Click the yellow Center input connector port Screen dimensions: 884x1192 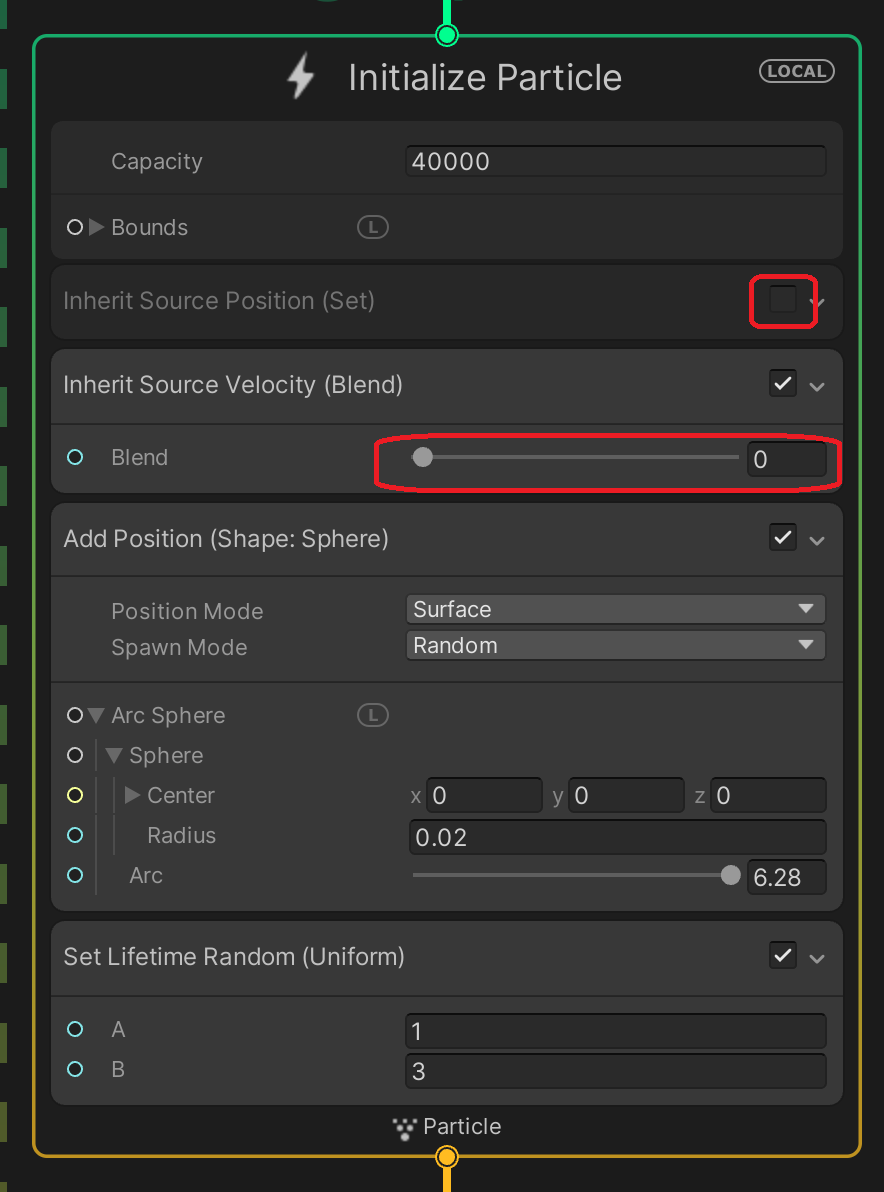point(74,796)
